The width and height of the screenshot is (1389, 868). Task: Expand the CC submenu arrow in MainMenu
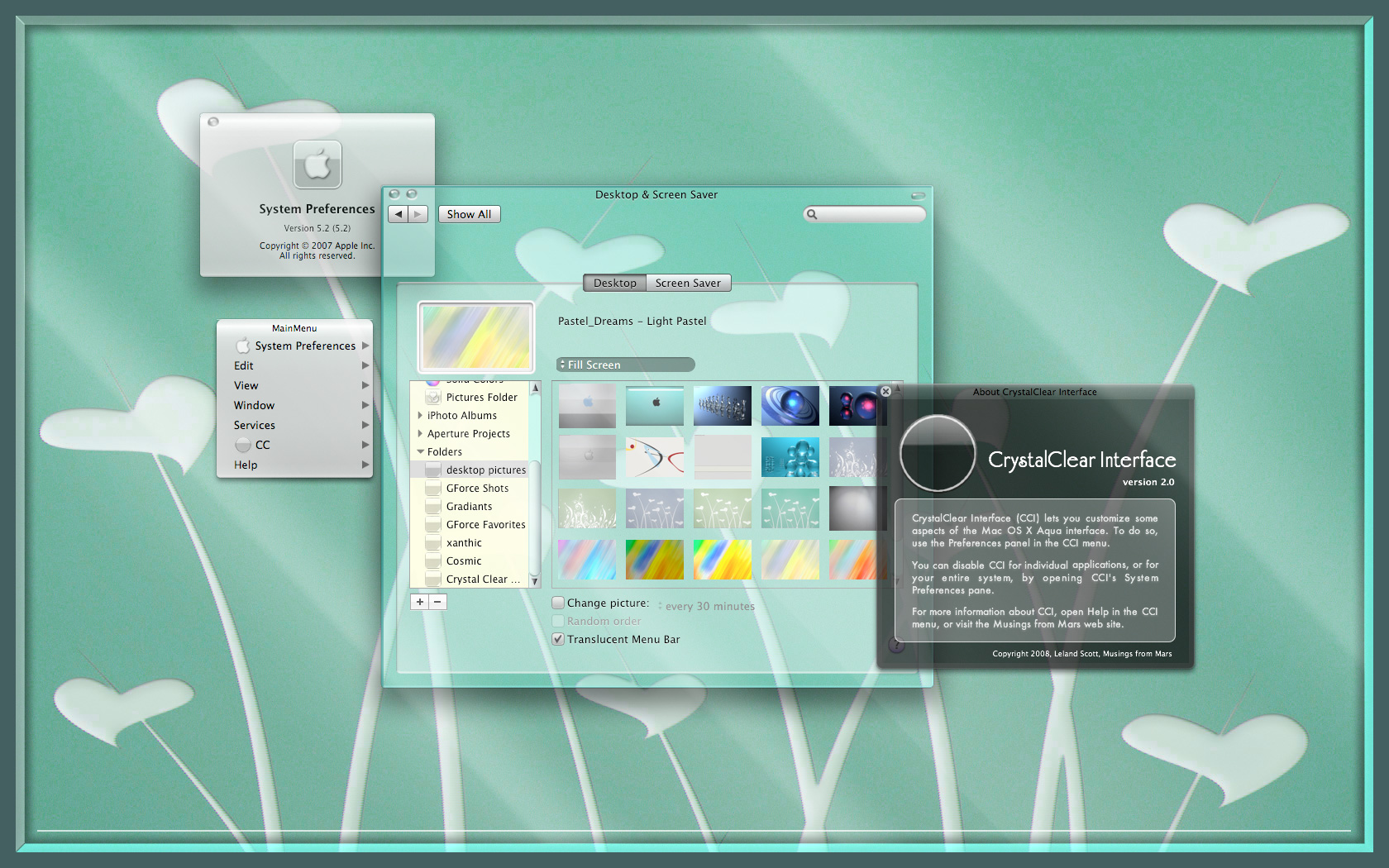(x=365, y=445)
